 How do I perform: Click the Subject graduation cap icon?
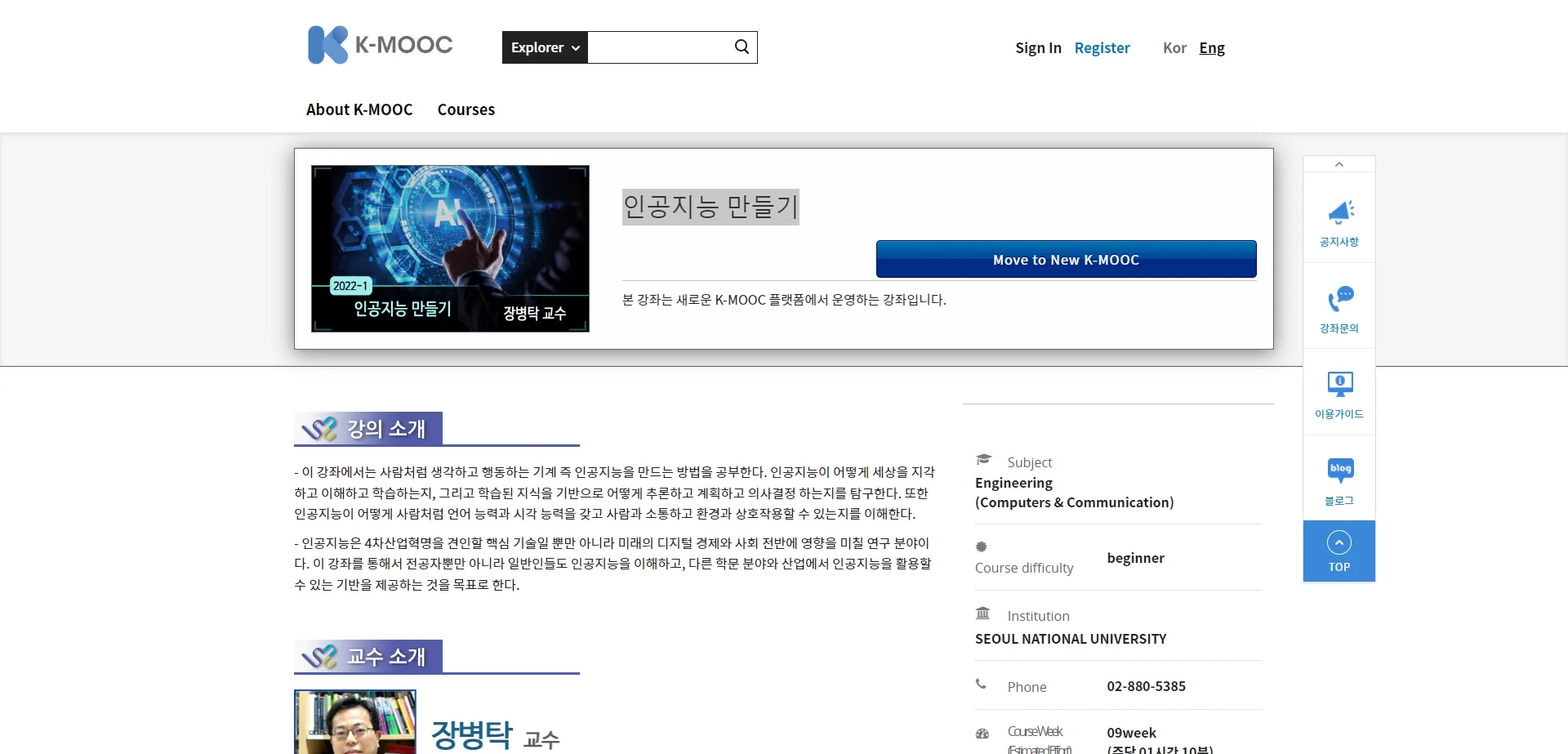tap(983, 460)
